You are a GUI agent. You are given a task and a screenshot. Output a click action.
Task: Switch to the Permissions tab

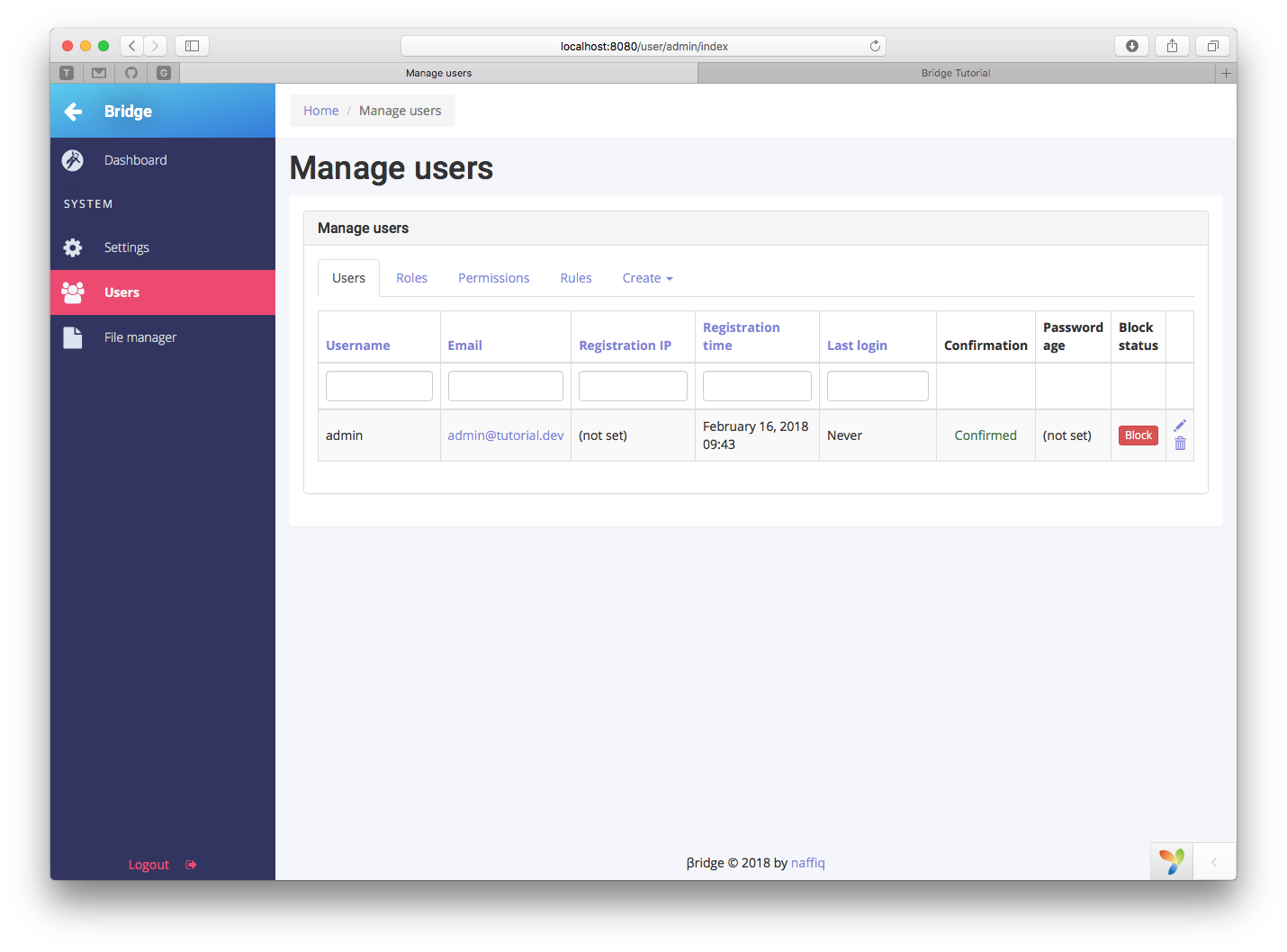click(x=493, y=278)
